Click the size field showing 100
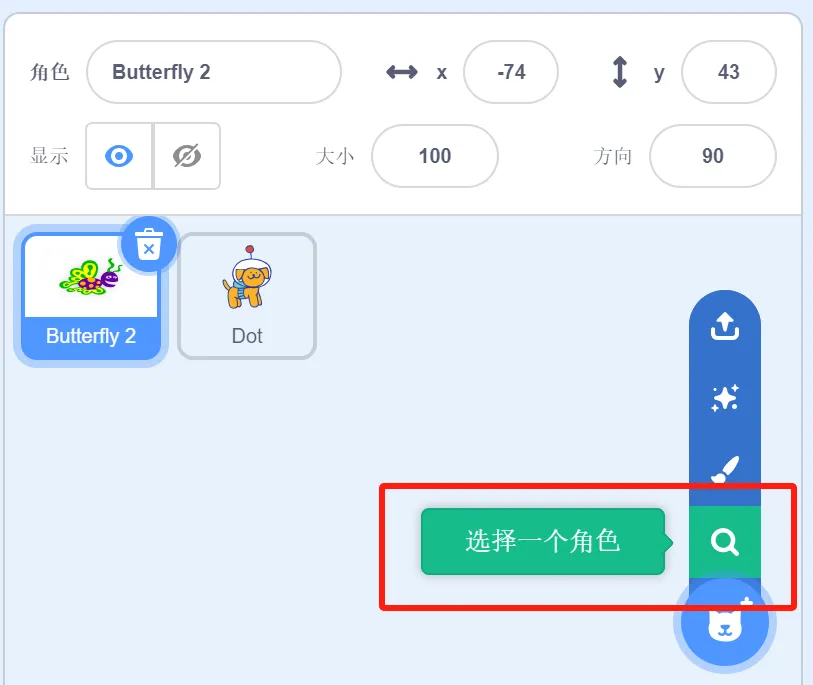 (435, 156)
